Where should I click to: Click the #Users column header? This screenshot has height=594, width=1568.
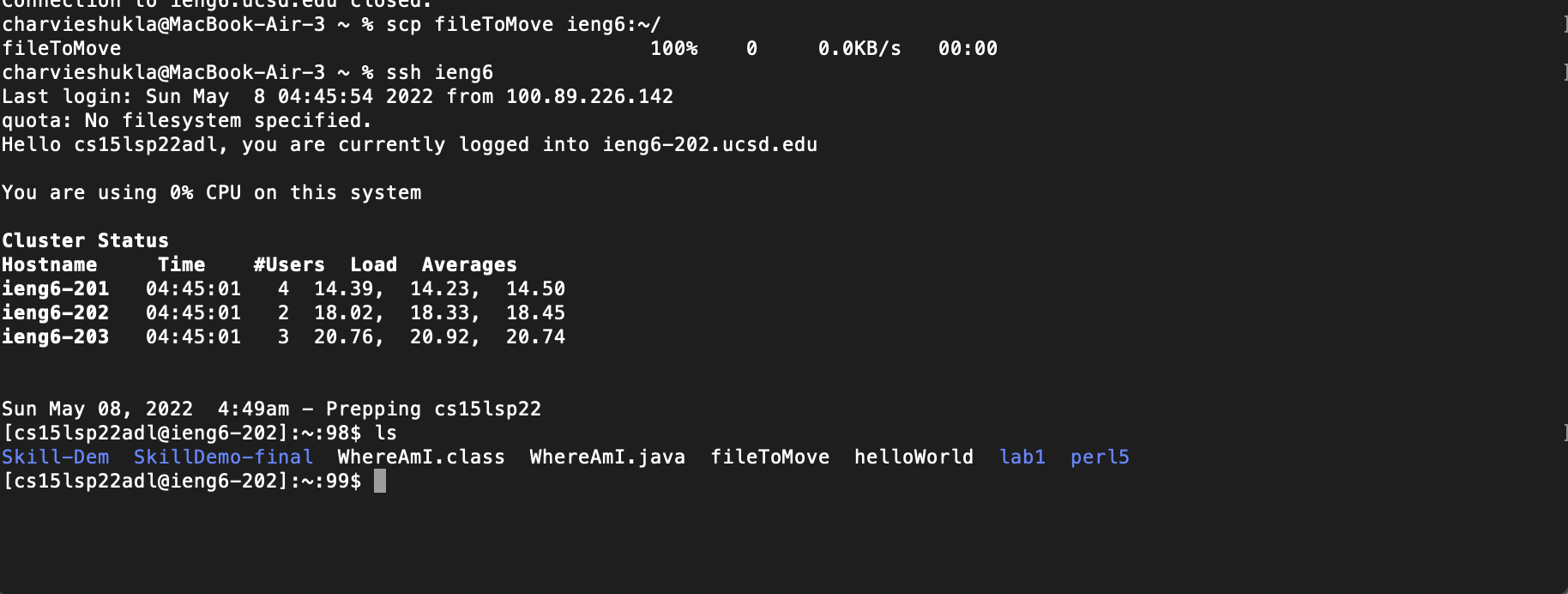point(289,264)
